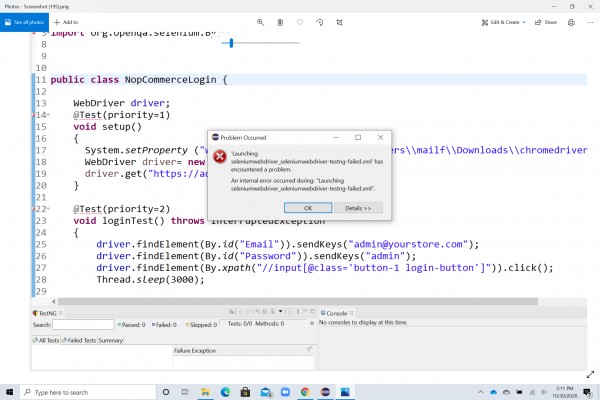Screen dimensions: 600x400
Task: Click OneDrive cloud icon in system tray
Action: pyautogui.click(x=494, y=392)
